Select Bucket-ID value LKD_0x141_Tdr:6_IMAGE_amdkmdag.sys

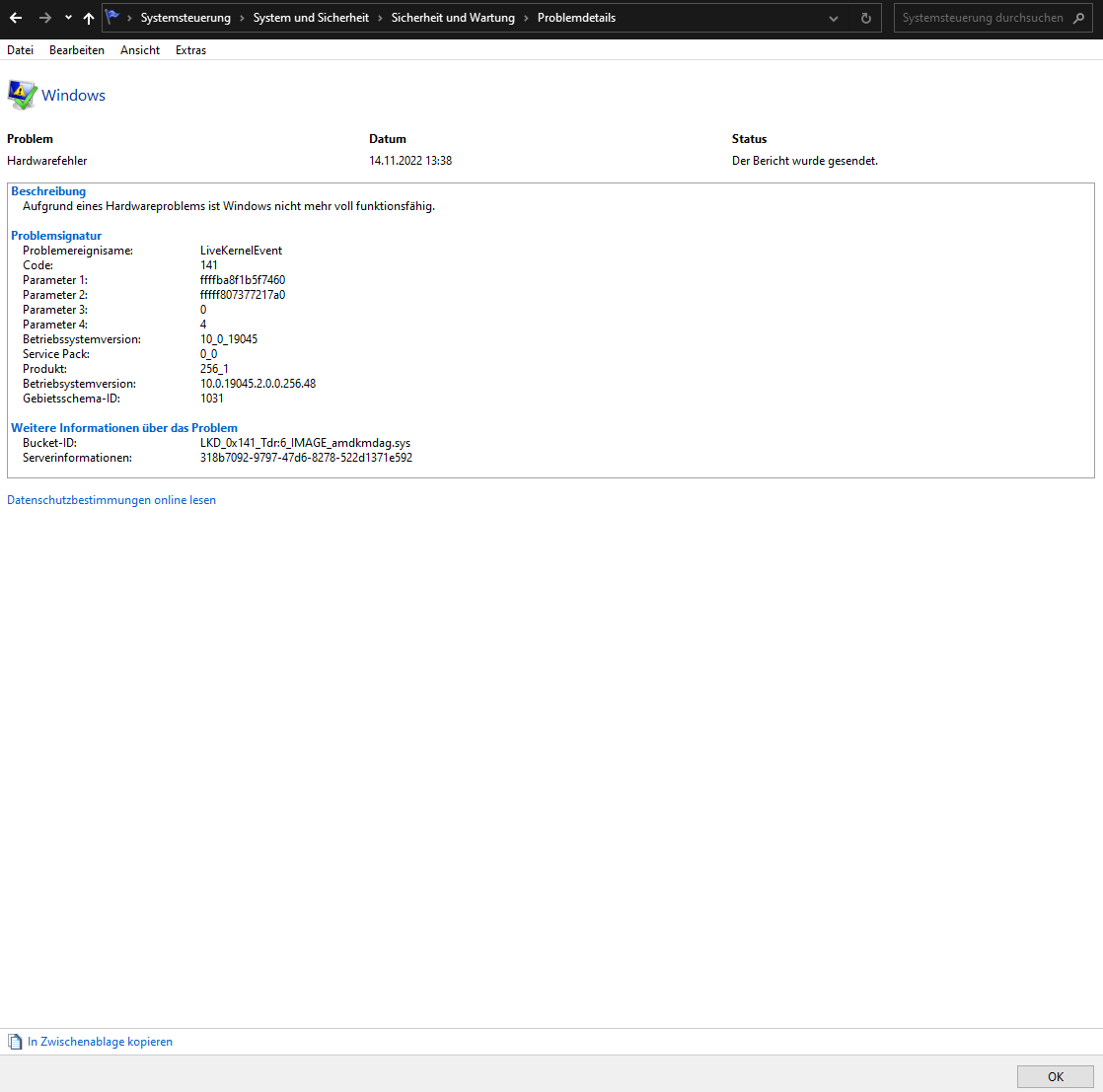[x=305, y=443]
